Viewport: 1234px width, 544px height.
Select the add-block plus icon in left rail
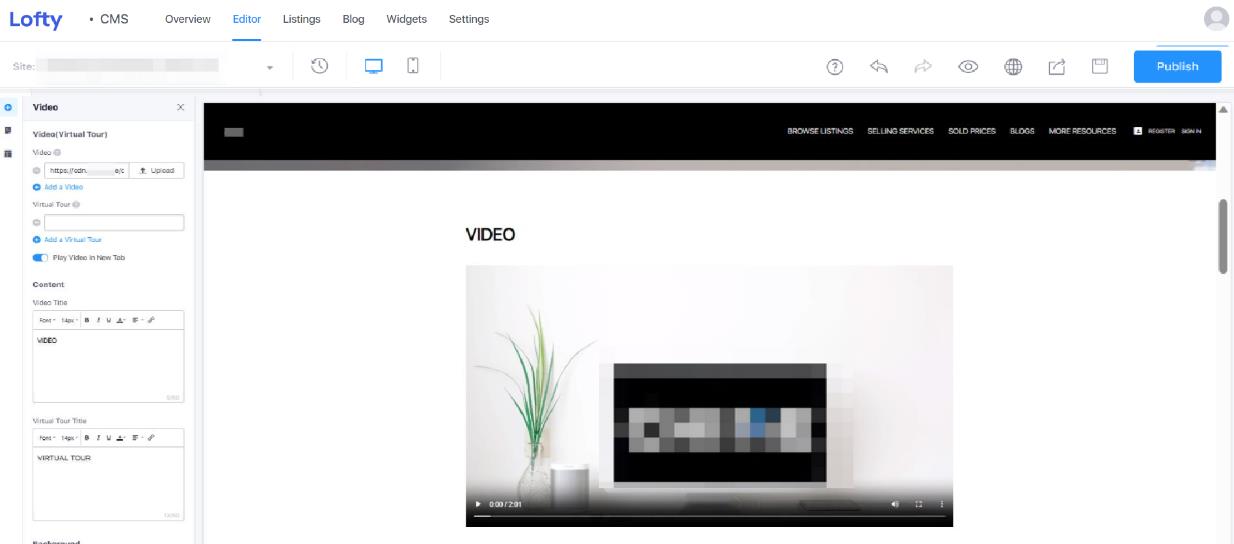point(9,107)
